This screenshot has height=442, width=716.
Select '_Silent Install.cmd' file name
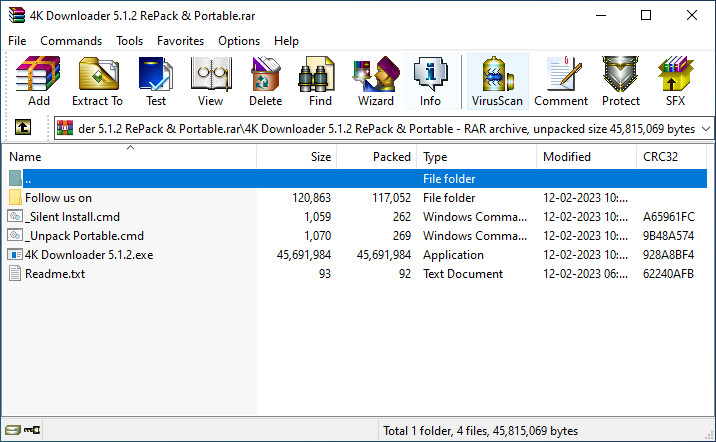pyautogui.click(x=73, y=217)
